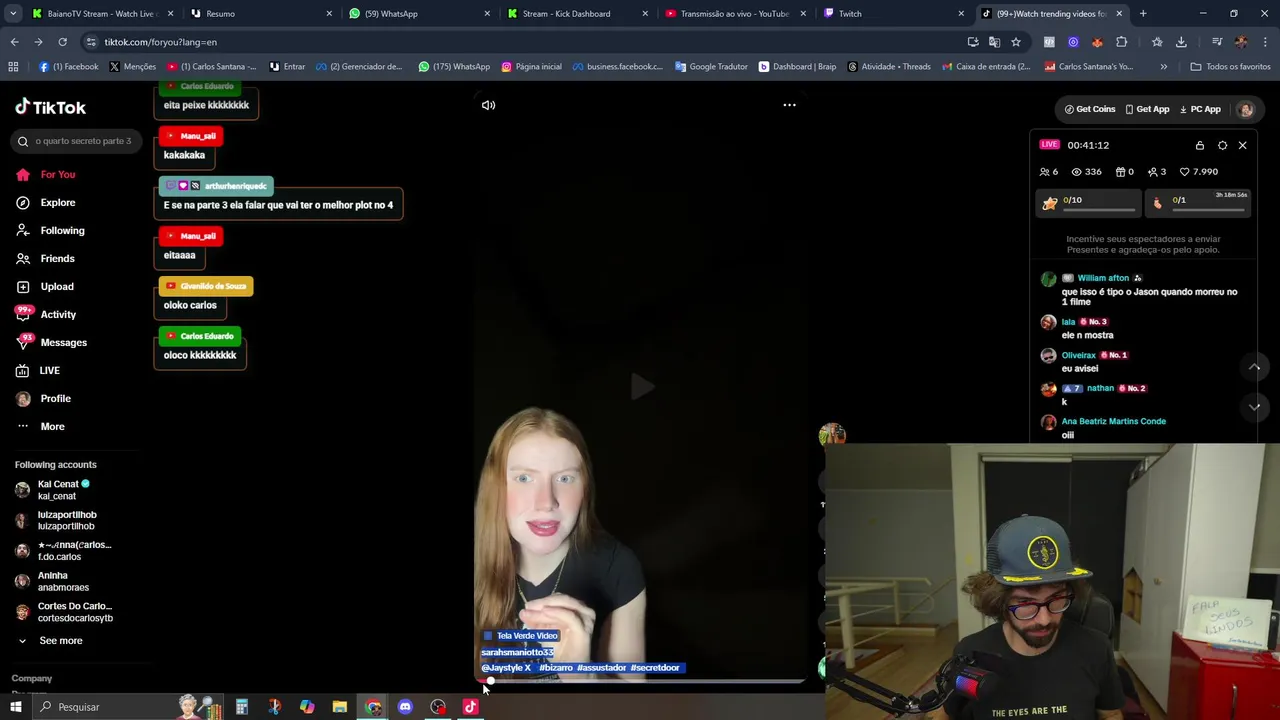Click the Tela Verde Video tag
Image resolution: width=1280 pixels, height=720 pixels.
click(521, 636)
